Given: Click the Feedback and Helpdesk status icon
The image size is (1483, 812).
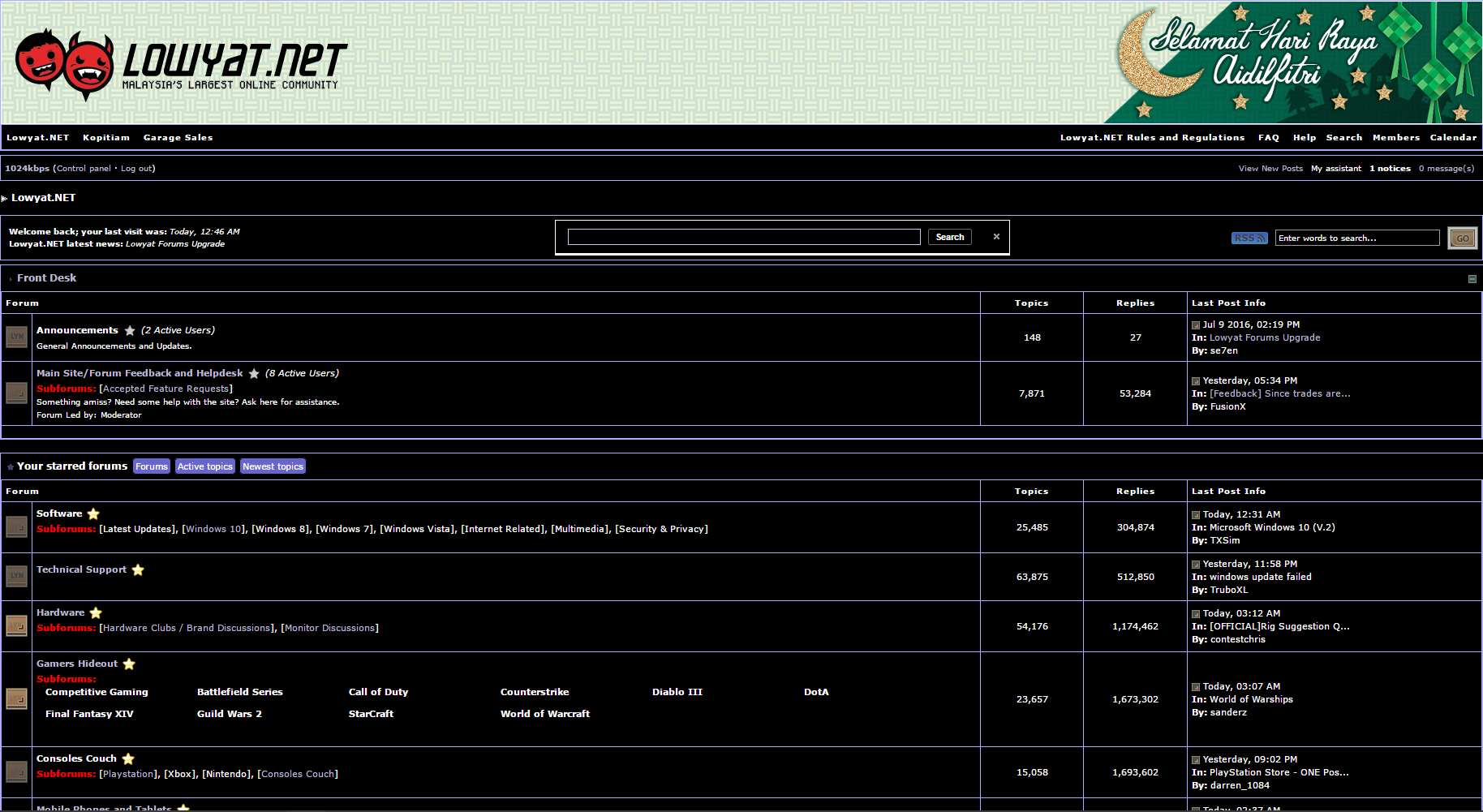Looking at the screenshot, I should pos(17,393).
